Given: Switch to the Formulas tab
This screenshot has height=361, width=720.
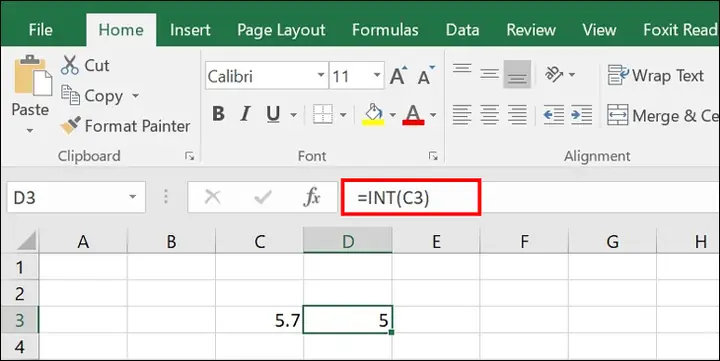Looking at the screenshot, I should 385,30.
